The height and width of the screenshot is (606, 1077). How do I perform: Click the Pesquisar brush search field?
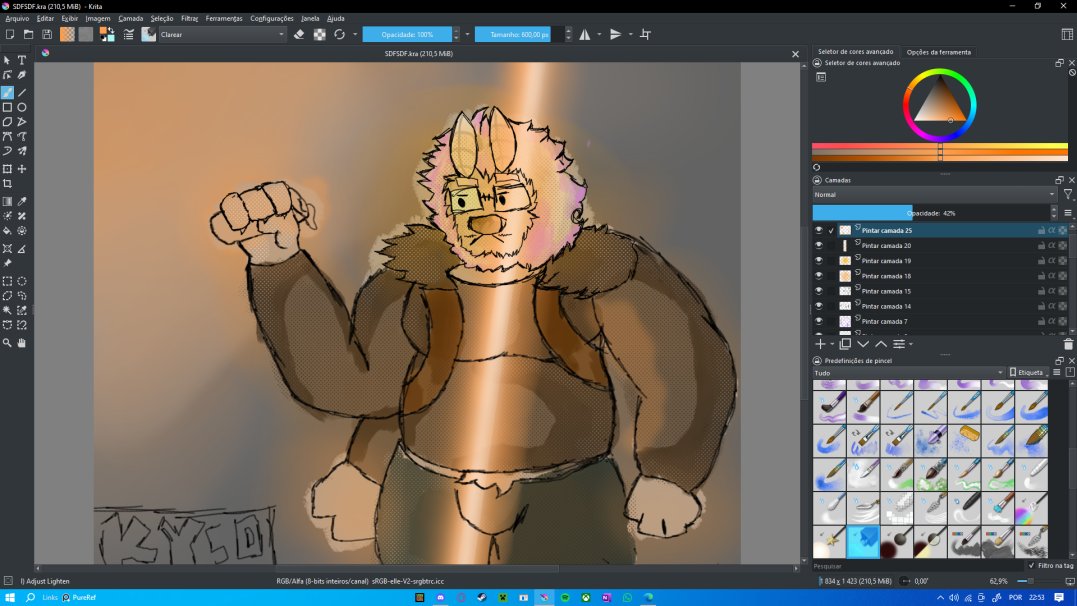[x=917, y=566]
